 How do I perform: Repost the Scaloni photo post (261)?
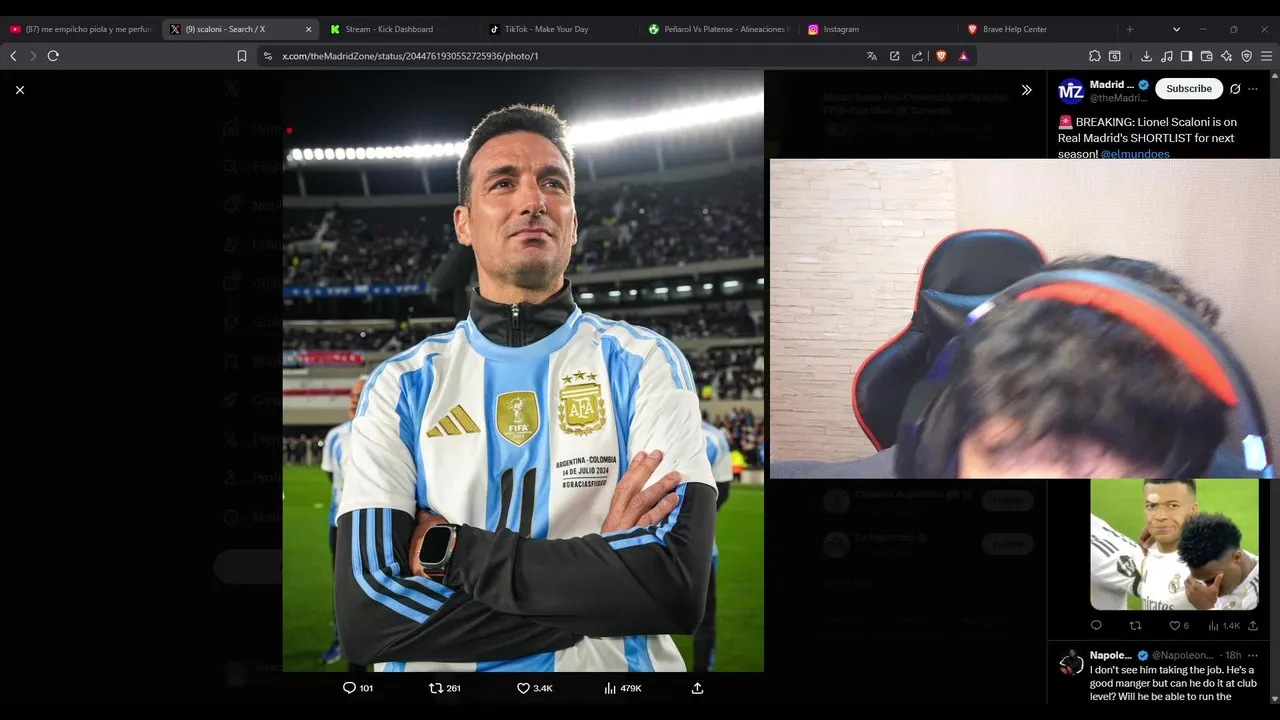pos(445,688)
